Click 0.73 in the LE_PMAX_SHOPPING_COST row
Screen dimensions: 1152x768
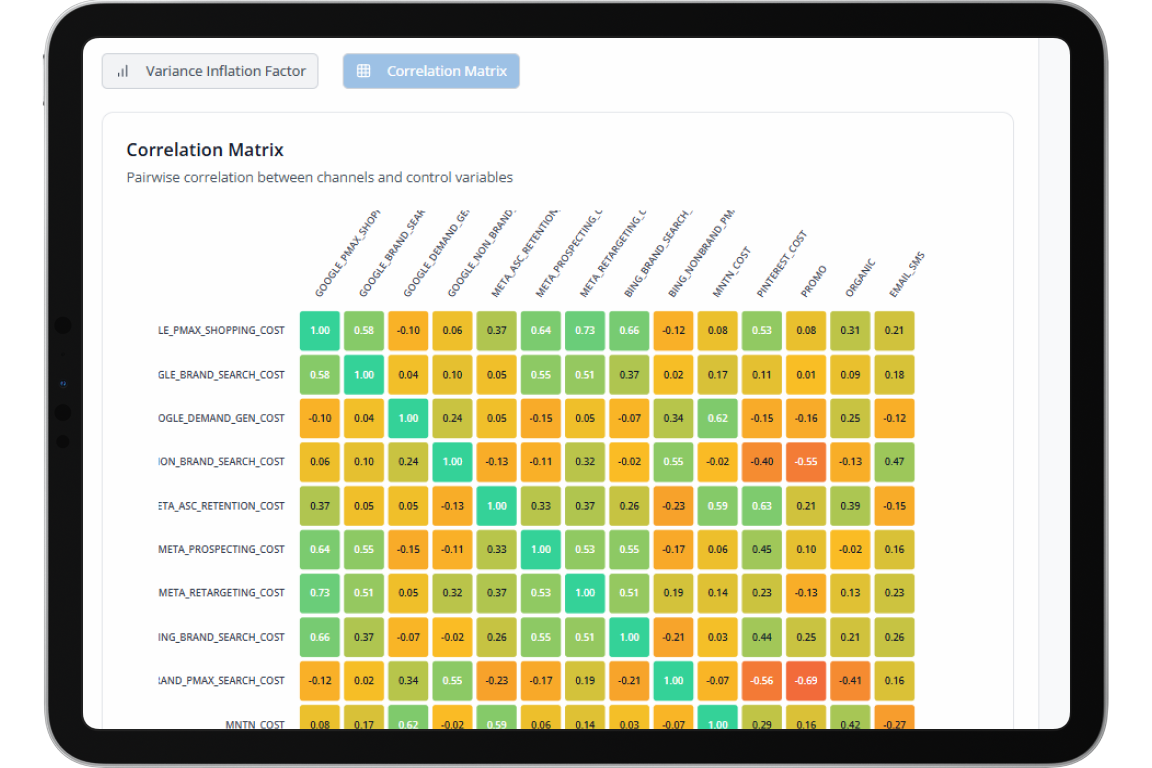(x=585, y=331)
